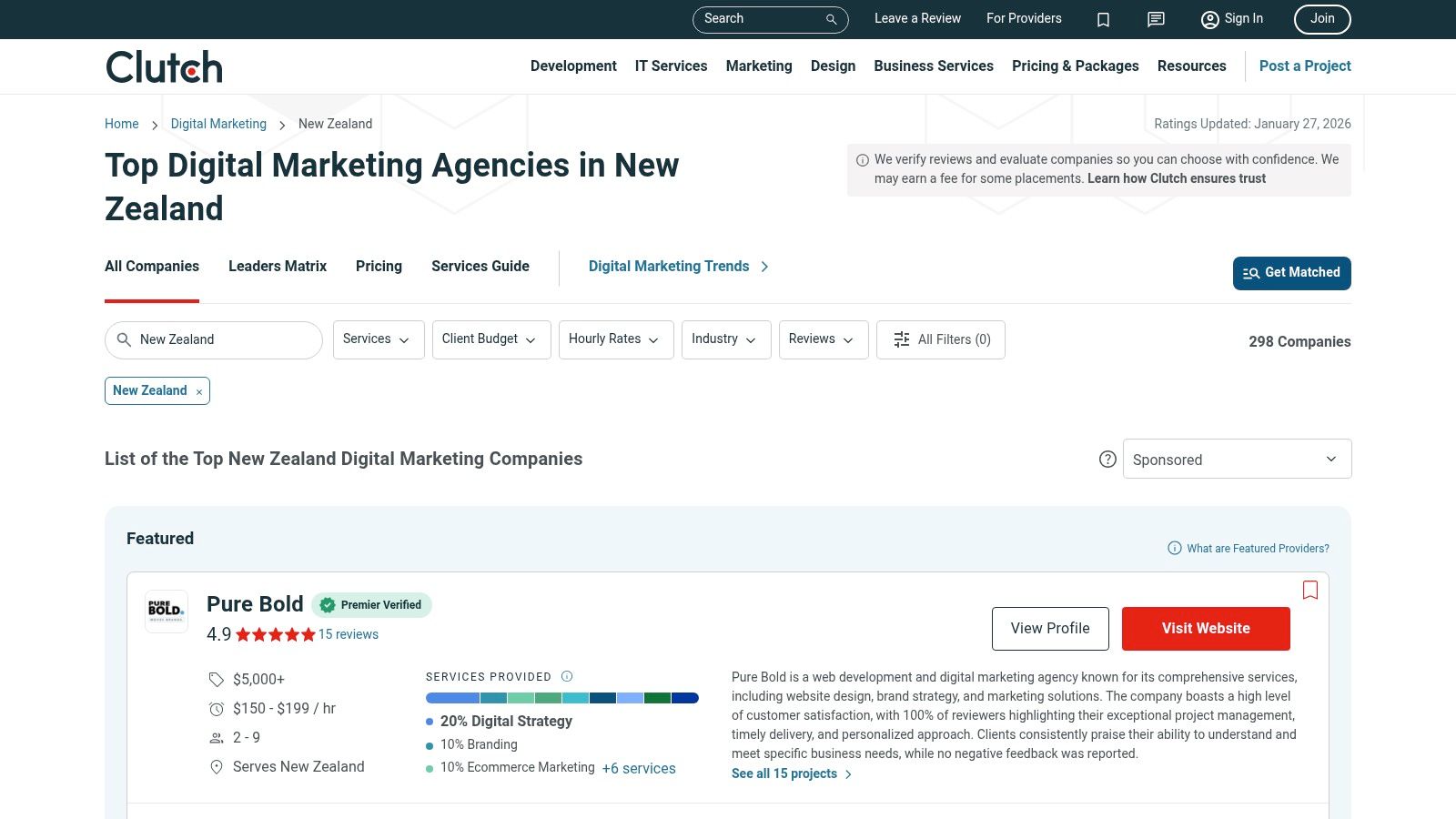
Task: Click the Visit Website button for Pure Bold
Action: pos(1206,628)
